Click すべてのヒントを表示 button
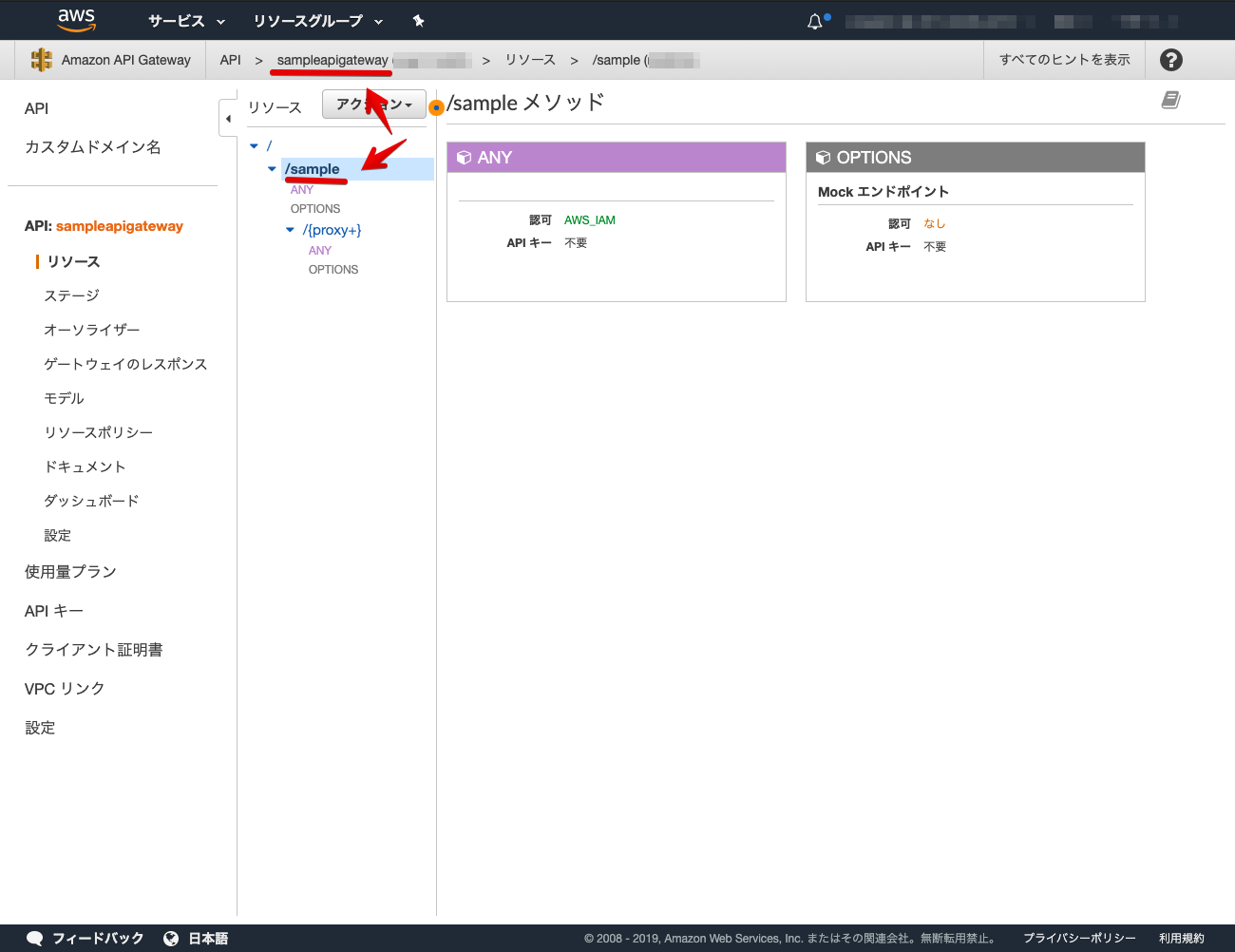 (x=1064, y=60)
